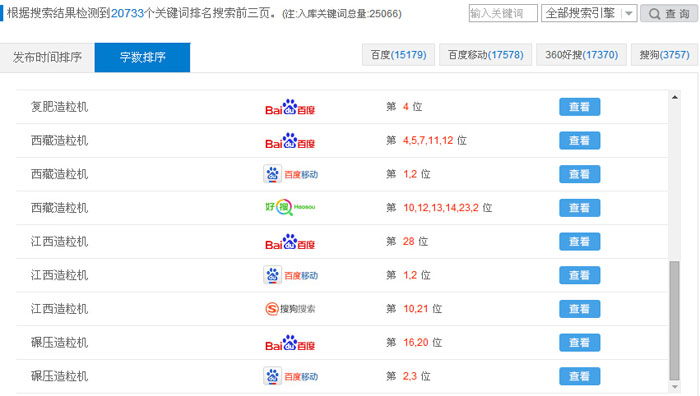700x396 pixels.
Task: Filter by 百度(15179) tab
Action: 399,54
